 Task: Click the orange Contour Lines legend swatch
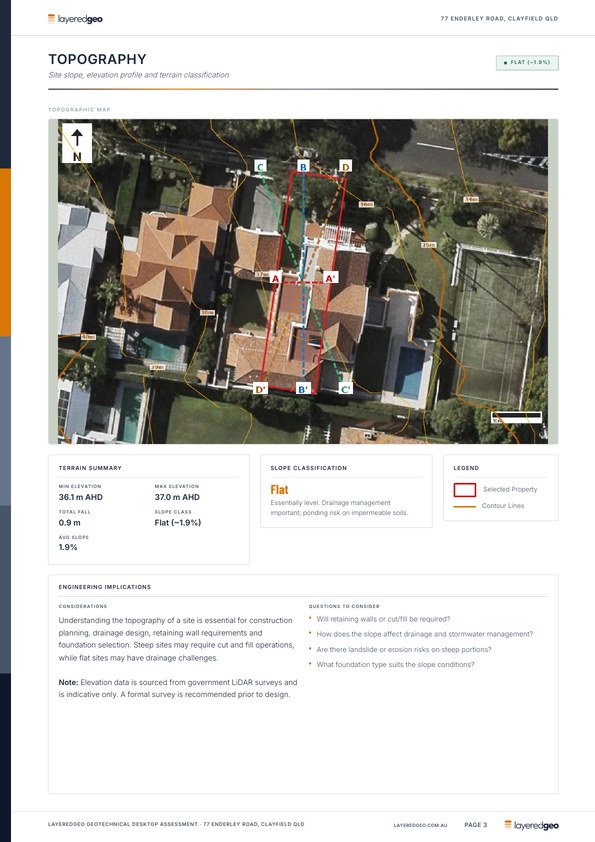465,506
